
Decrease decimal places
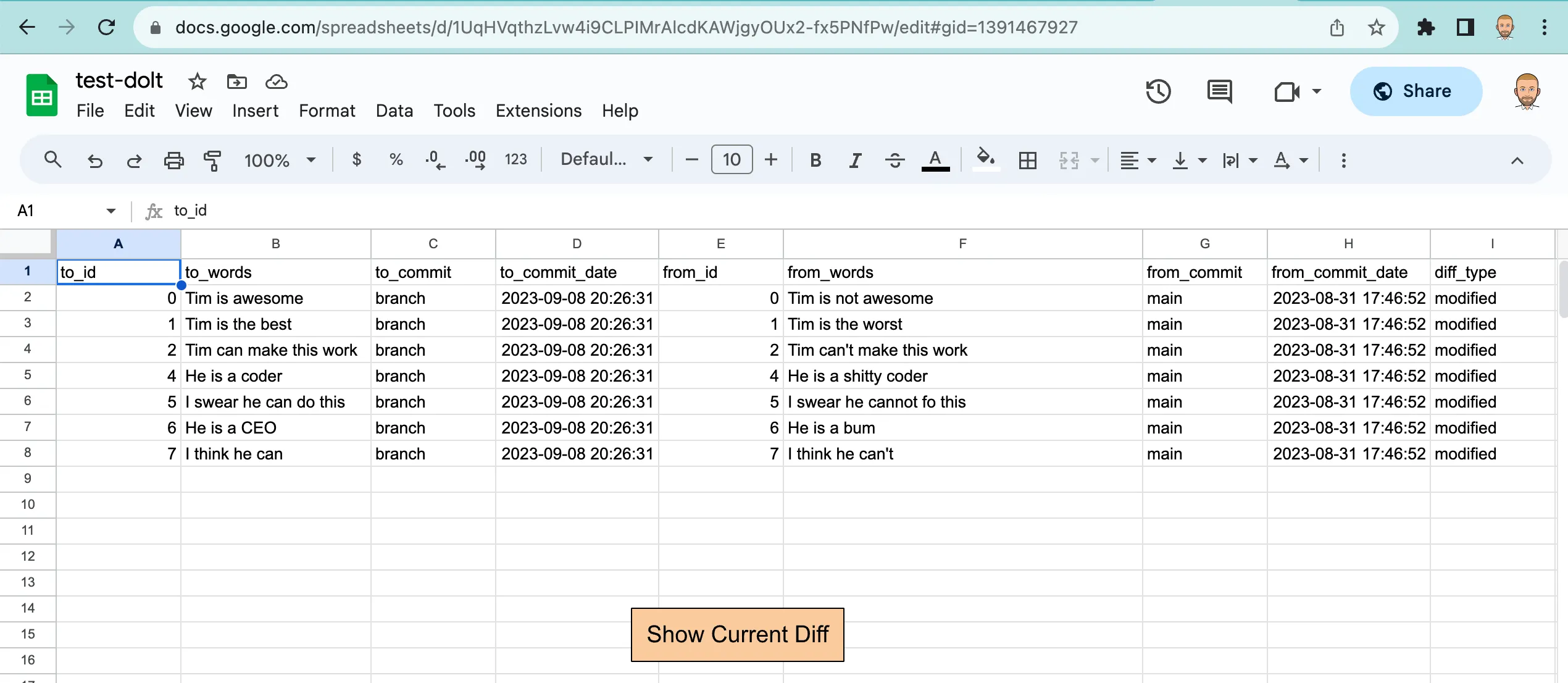pos(435,160)
